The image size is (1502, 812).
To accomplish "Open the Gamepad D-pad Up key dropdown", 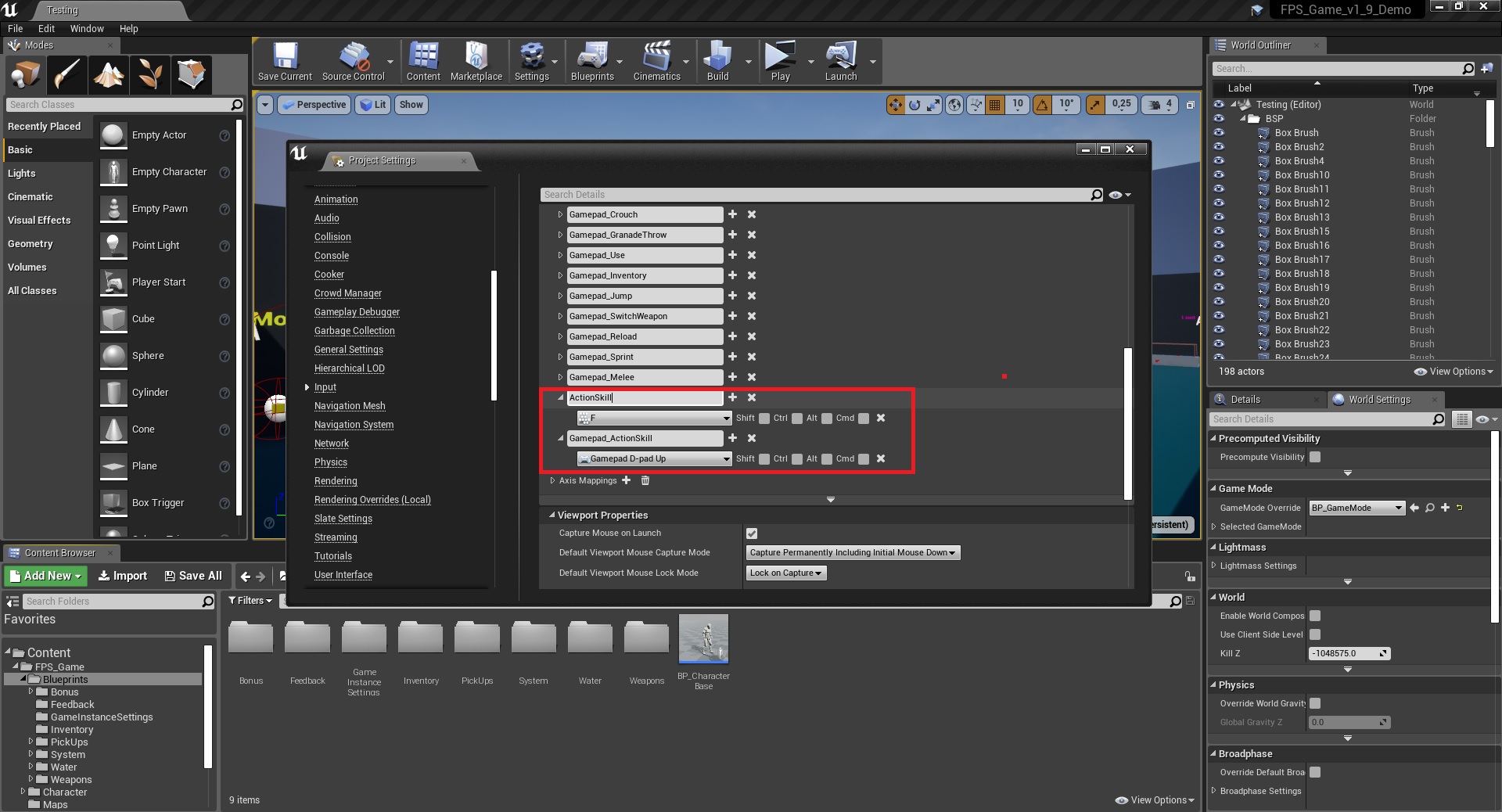I will tap(654, 459).
